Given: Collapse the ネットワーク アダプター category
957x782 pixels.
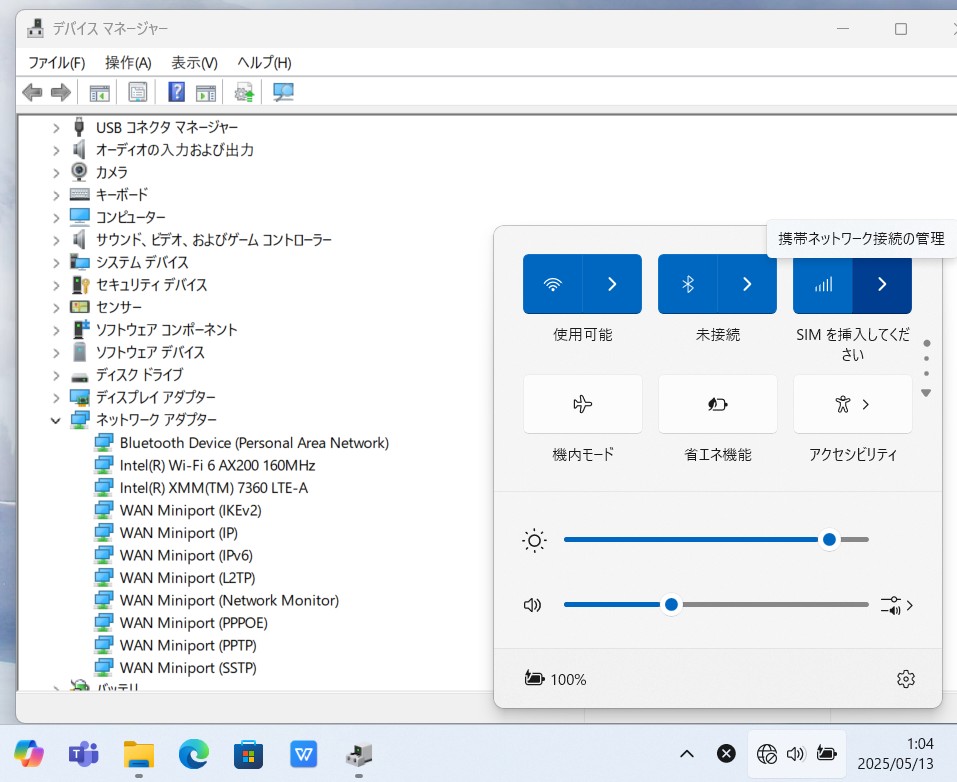Looking at the screenshot, I should coord(56,420).
